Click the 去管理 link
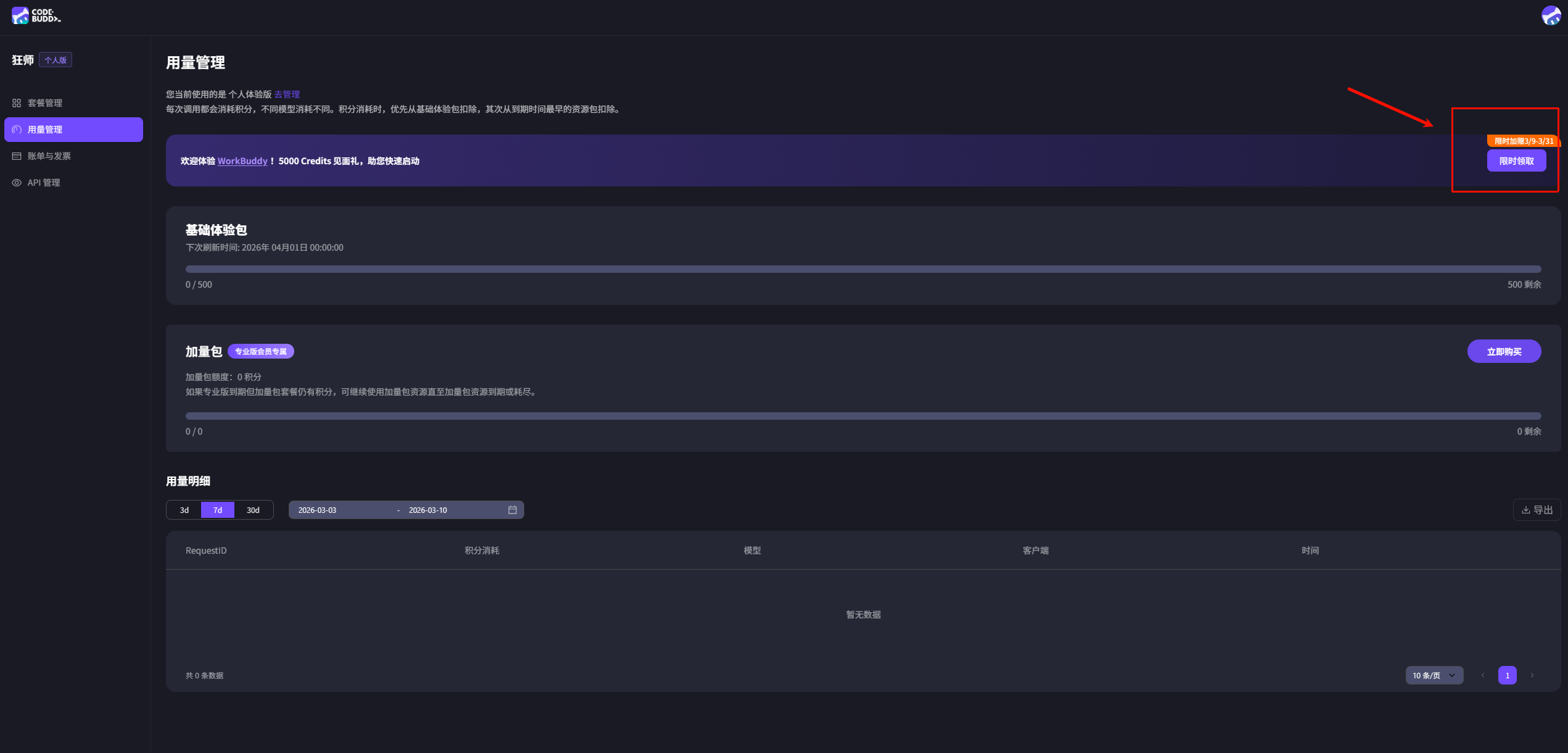Image resolution: width=1568 pixels, height=753 pixels. click(x=287, y=94)
